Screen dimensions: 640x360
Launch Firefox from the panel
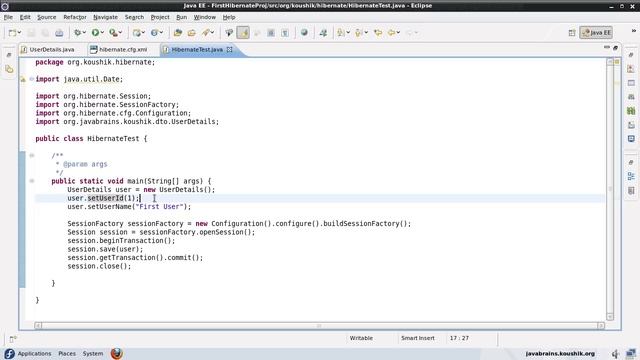(117, 353)
